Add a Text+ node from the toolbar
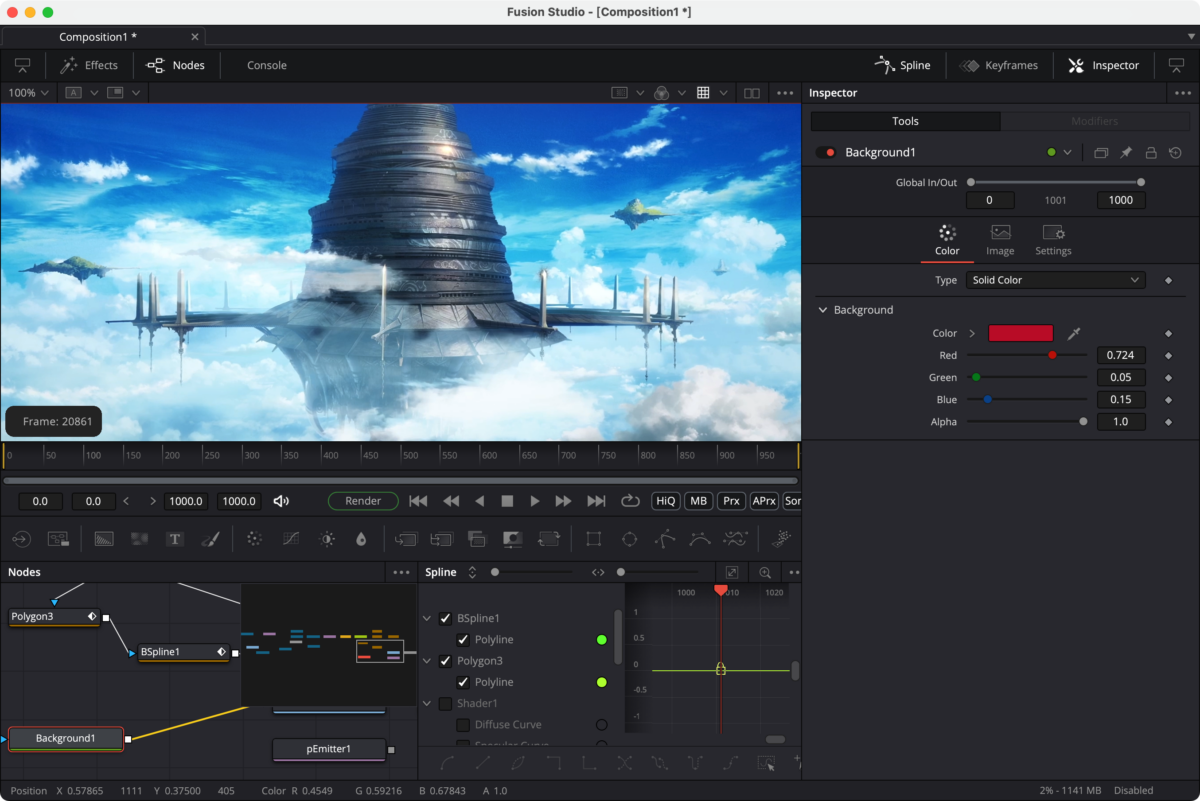 point(175,539)
